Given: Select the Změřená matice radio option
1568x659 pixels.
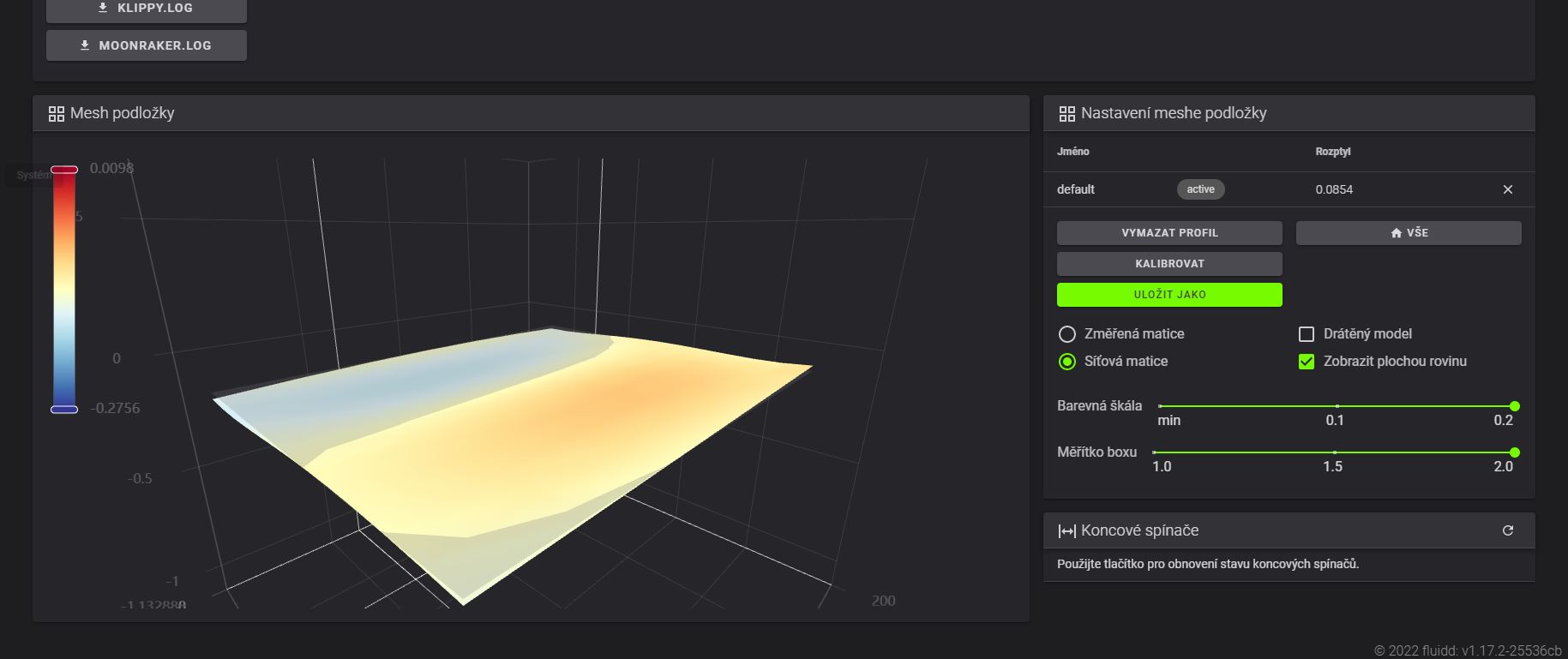Looking at the screenshot, I should (1066, 334).
